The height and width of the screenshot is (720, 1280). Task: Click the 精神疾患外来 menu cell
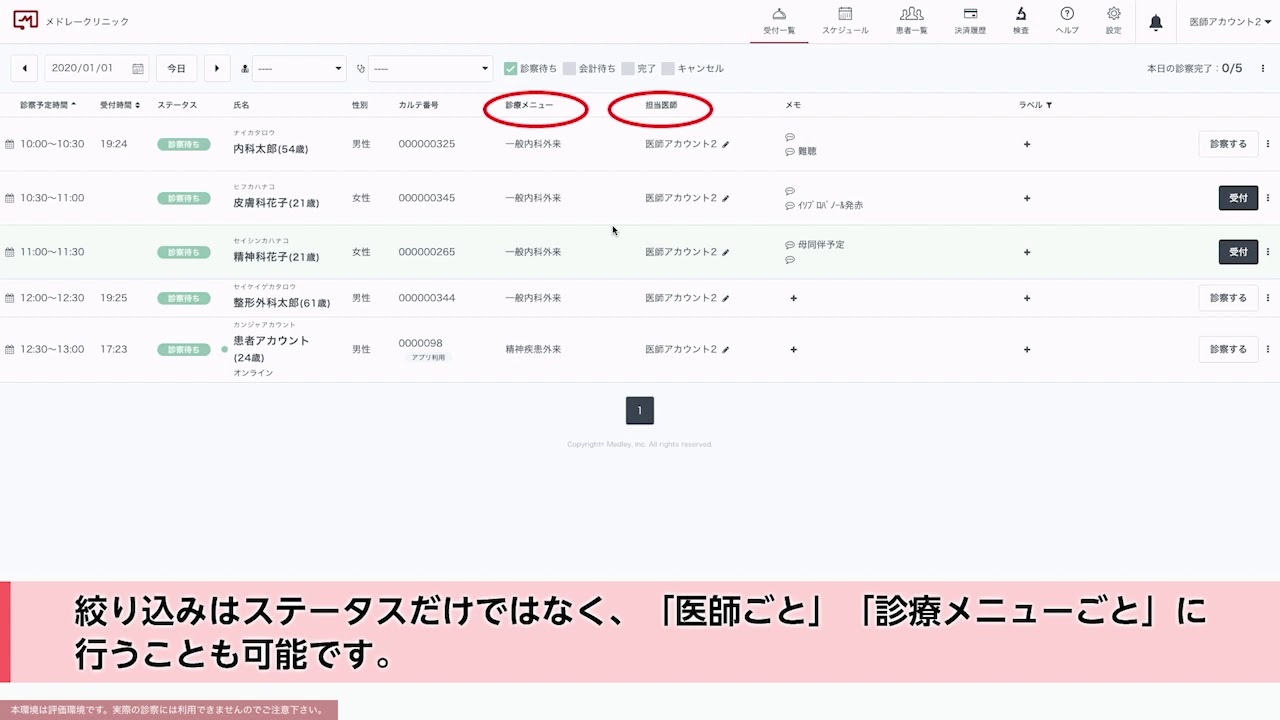(x=533, y=350)
